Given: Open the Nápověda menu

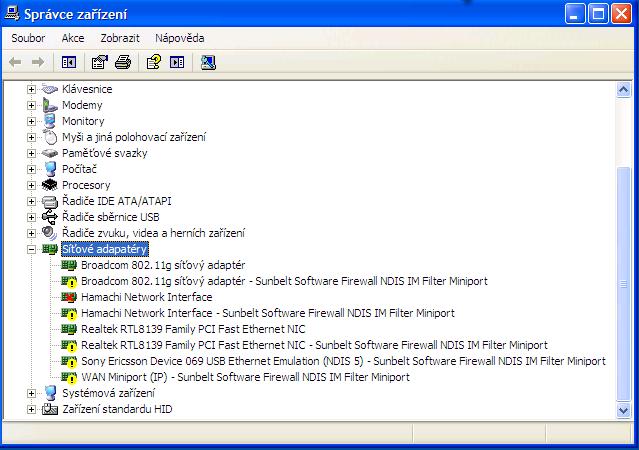Looking at the screenshot, I should tap(179, 38).
